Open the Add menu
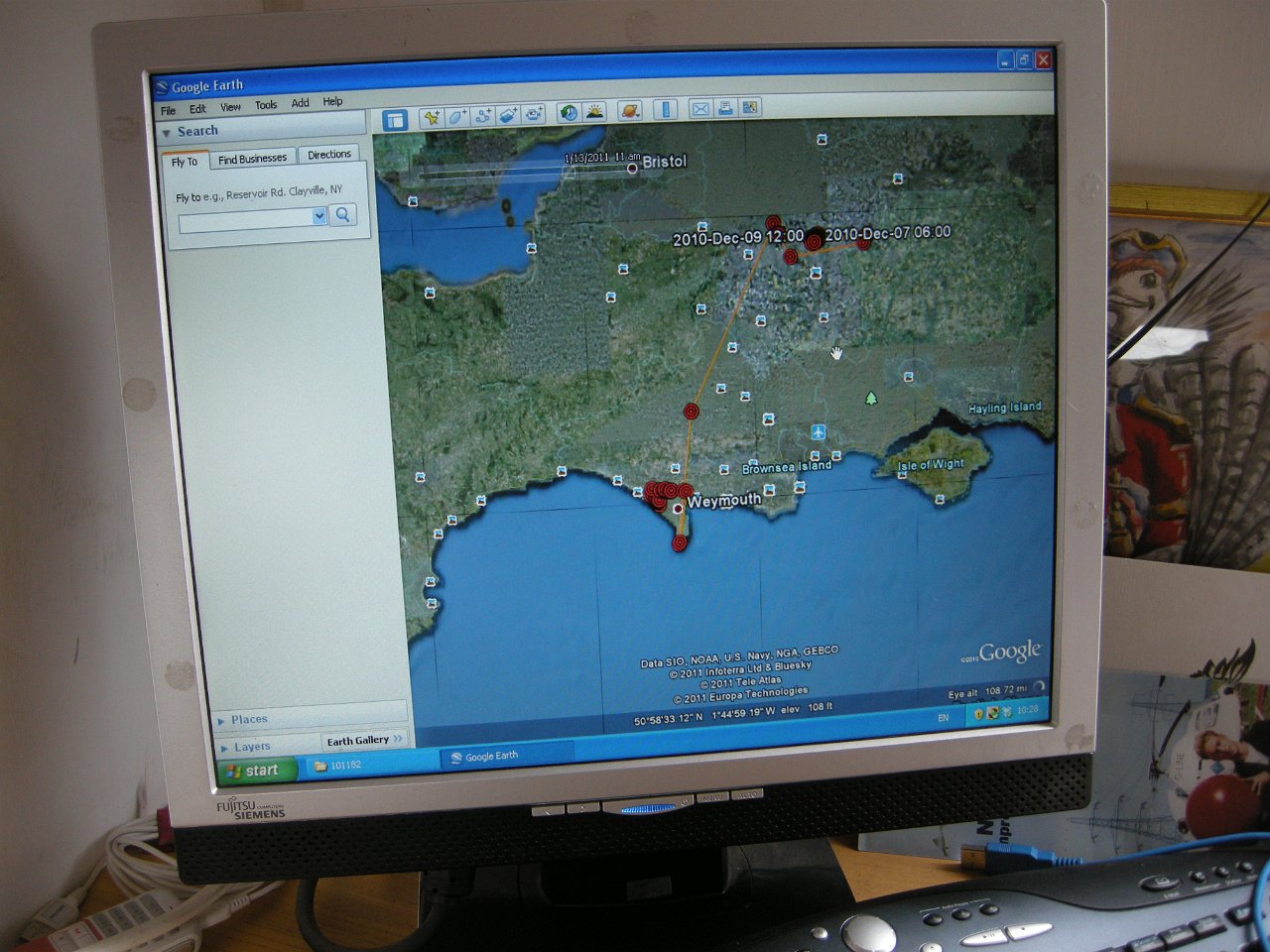 (300, 103)
